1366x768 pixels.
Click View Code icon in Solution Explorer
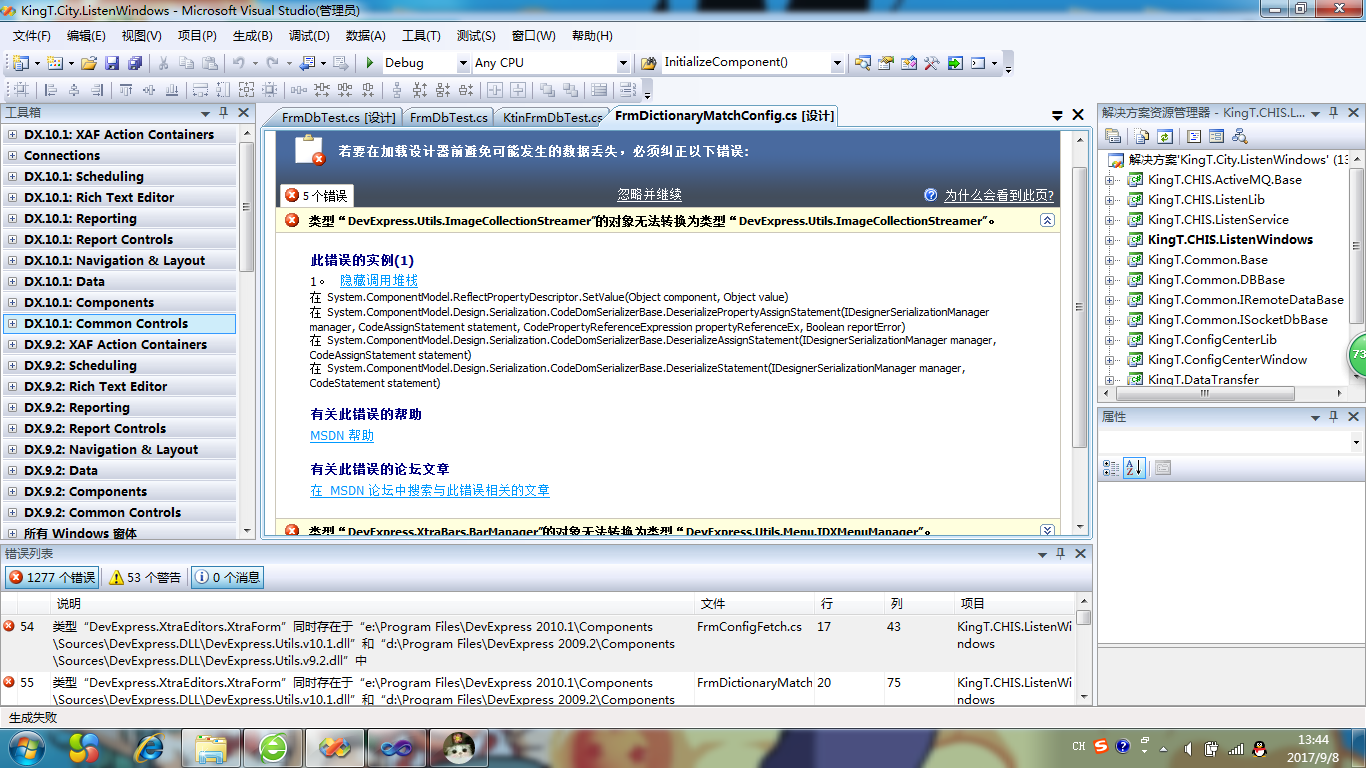(x=1193, y=136)
